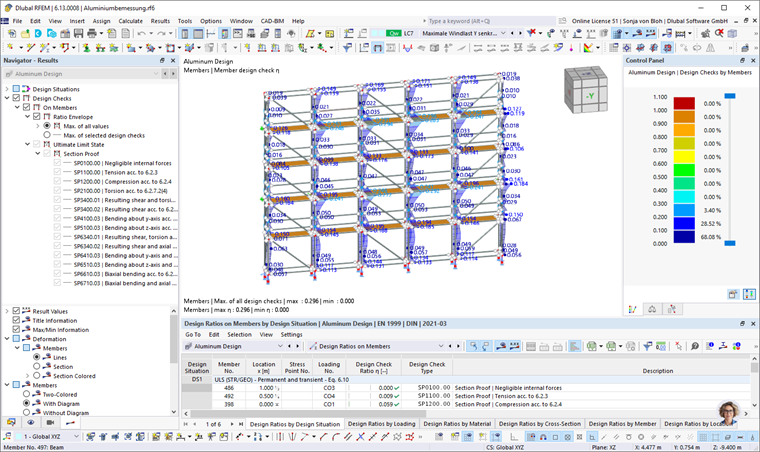Click the red color swatch in legend
This screenshot has width=760, height=452.
pos(683,103)
